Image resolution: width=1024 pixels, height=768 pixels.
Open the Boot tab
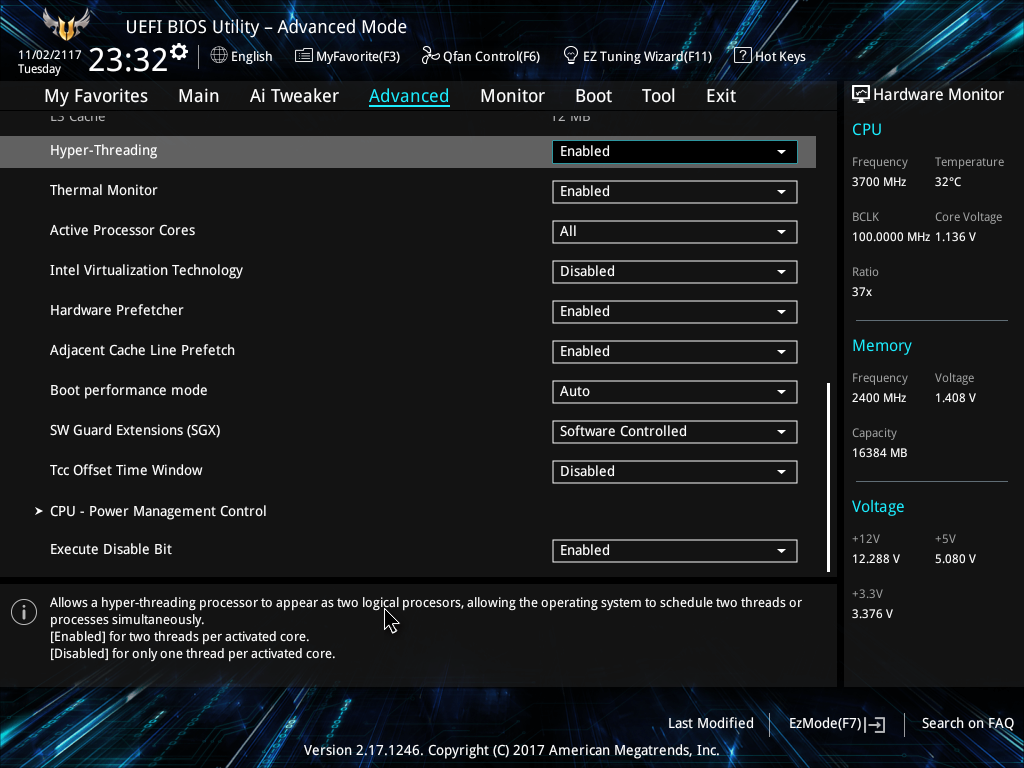click(593, 96)
